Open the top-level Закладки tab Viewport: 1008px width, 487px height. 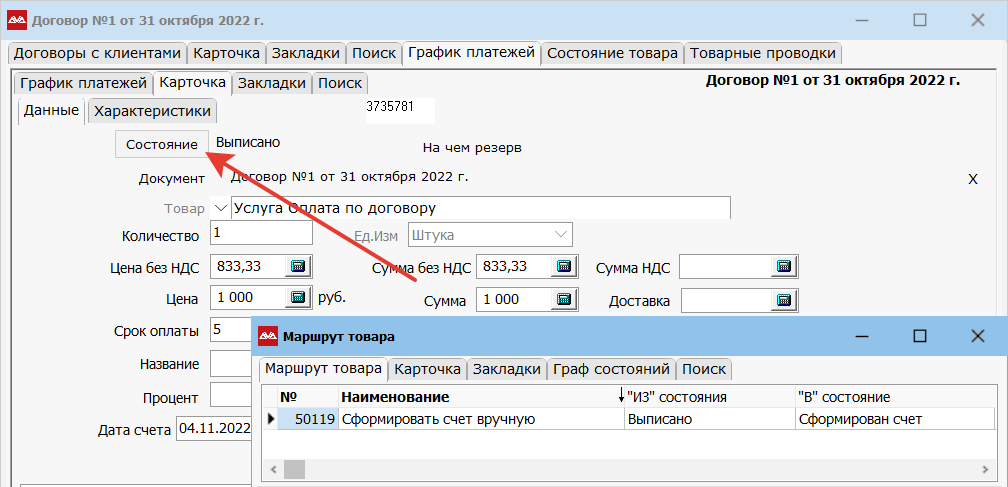point(306,53)
